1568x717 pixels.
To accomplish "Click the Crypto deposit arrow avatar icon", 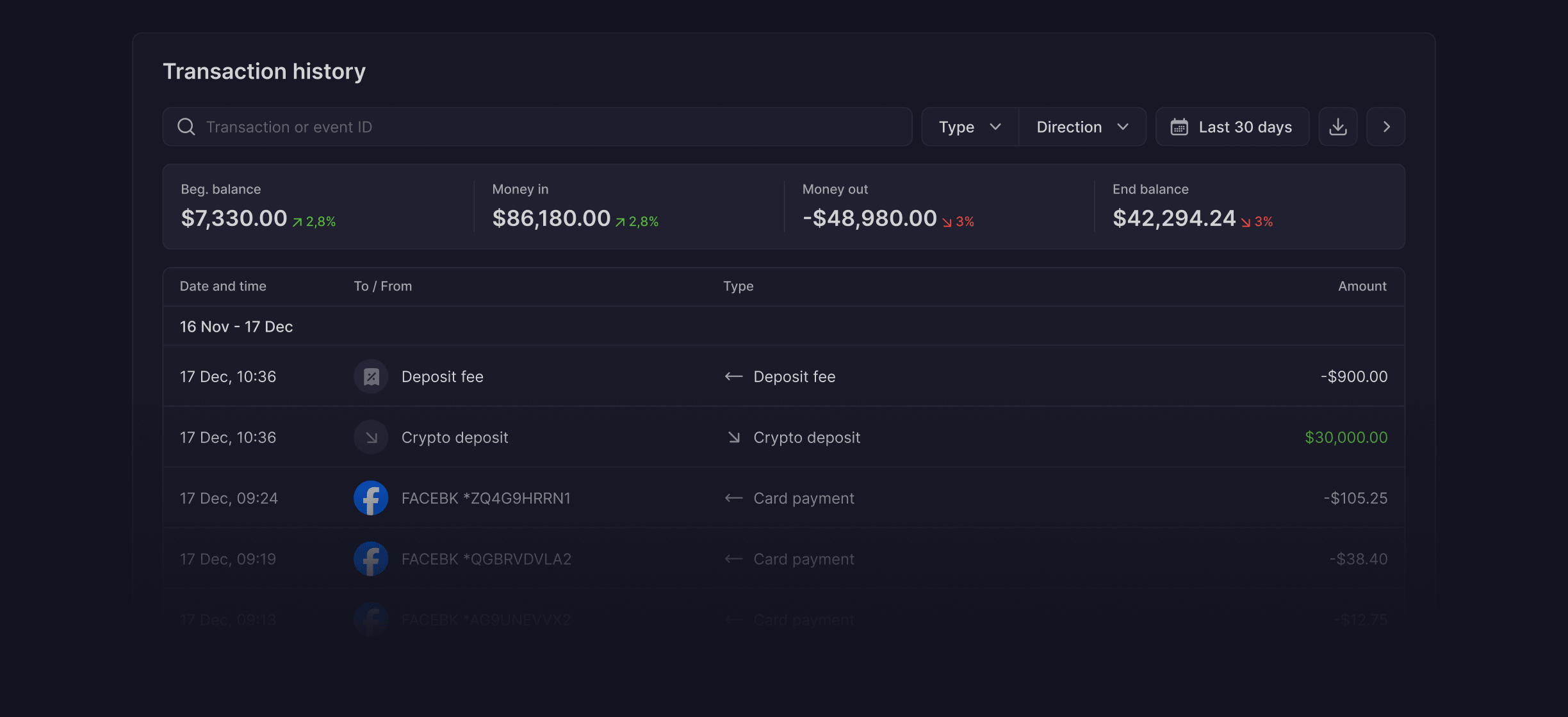I will click(372, 437).
